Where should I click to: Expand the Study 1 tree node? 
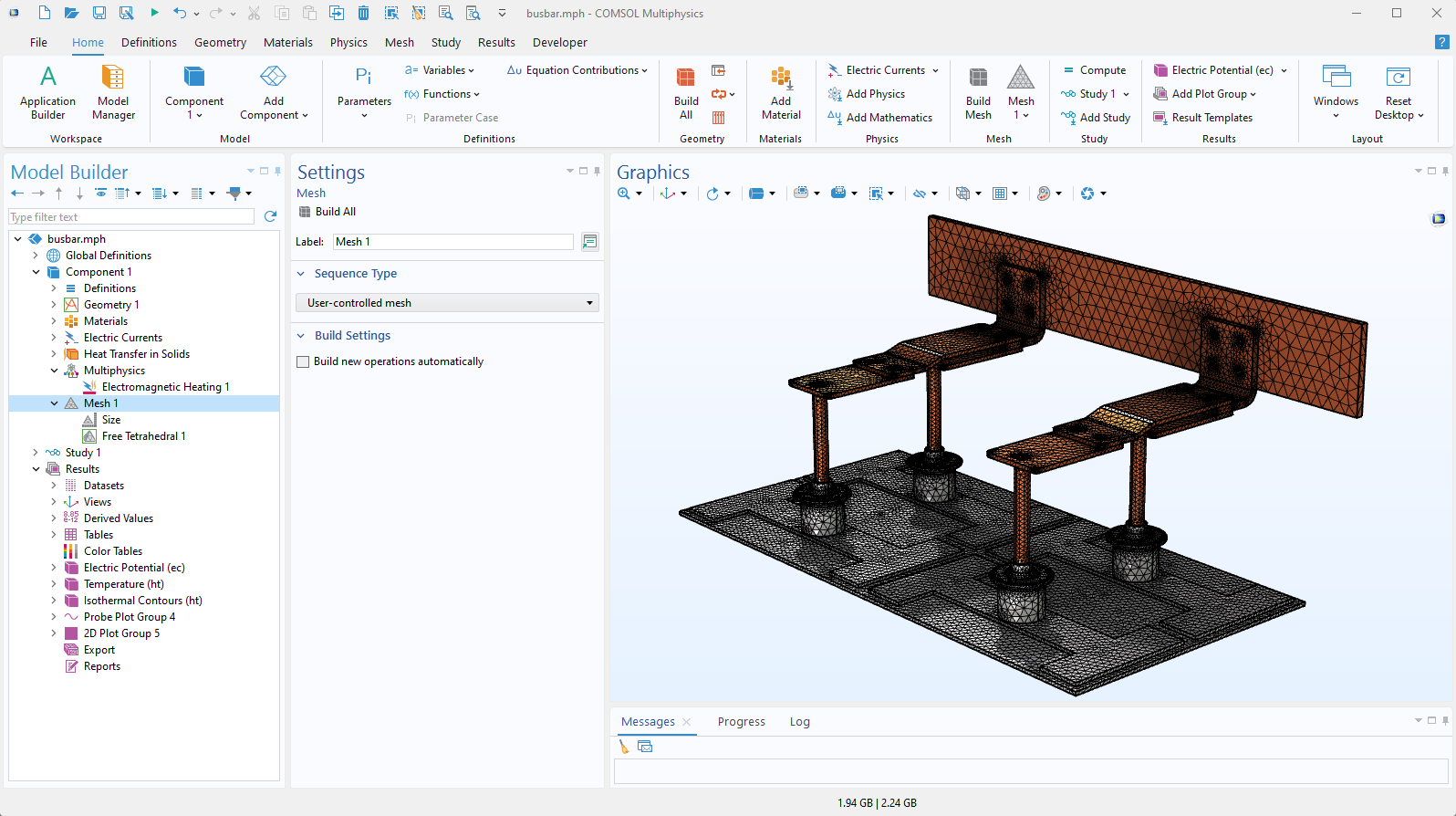point(36,453)
